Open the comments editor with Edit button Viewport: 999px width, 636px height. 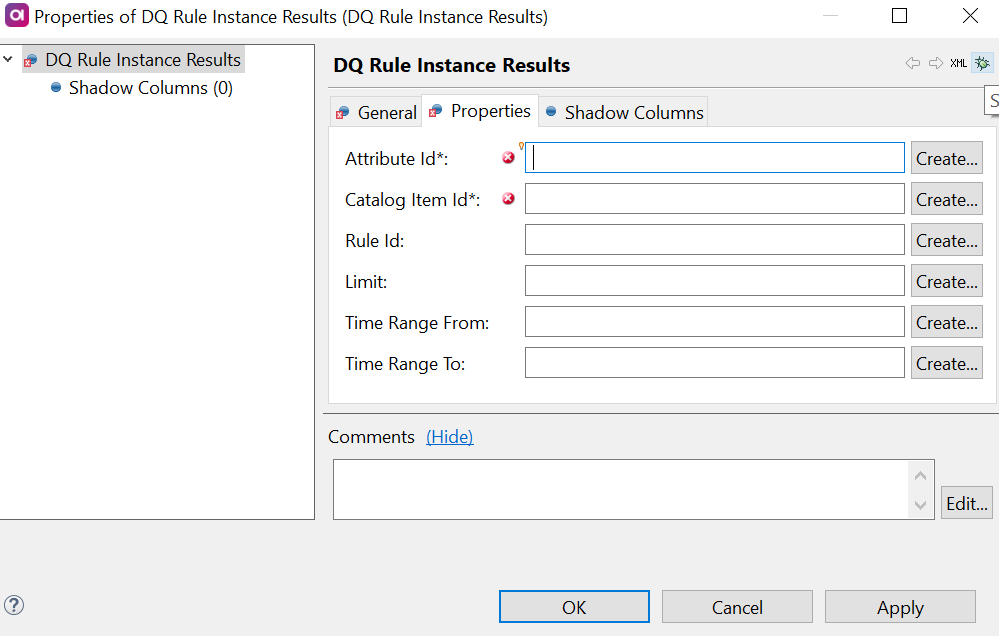coord(966,503)
